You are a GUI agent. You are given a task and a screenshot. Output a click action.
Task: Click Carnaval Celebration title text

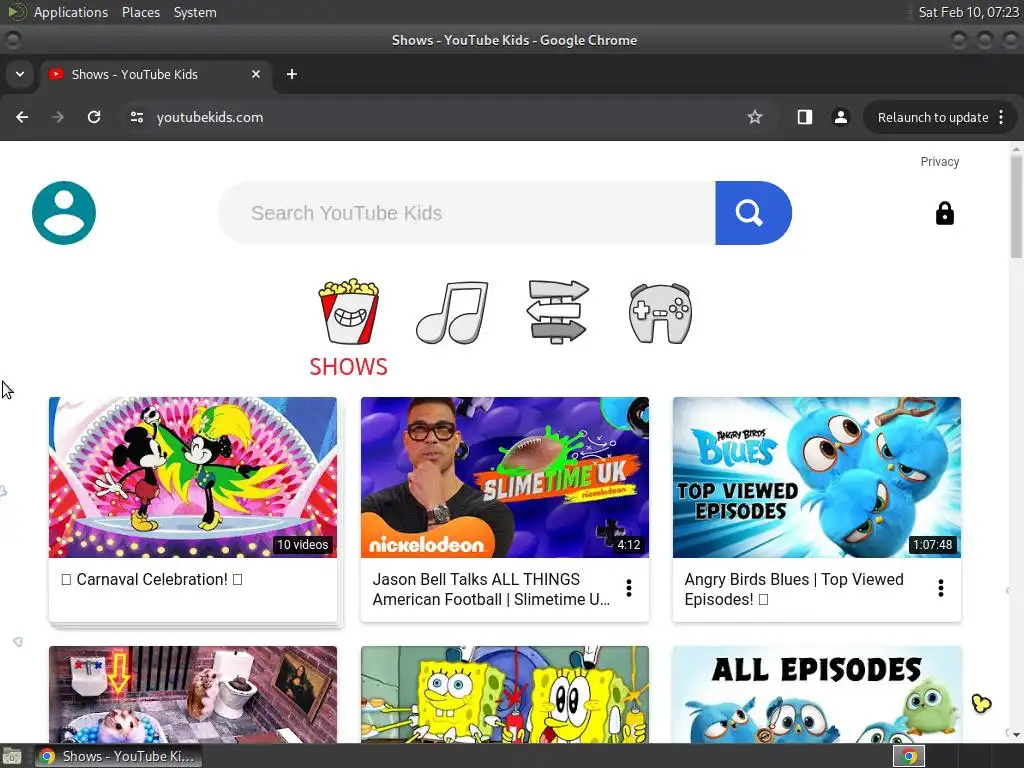point(152,579)
